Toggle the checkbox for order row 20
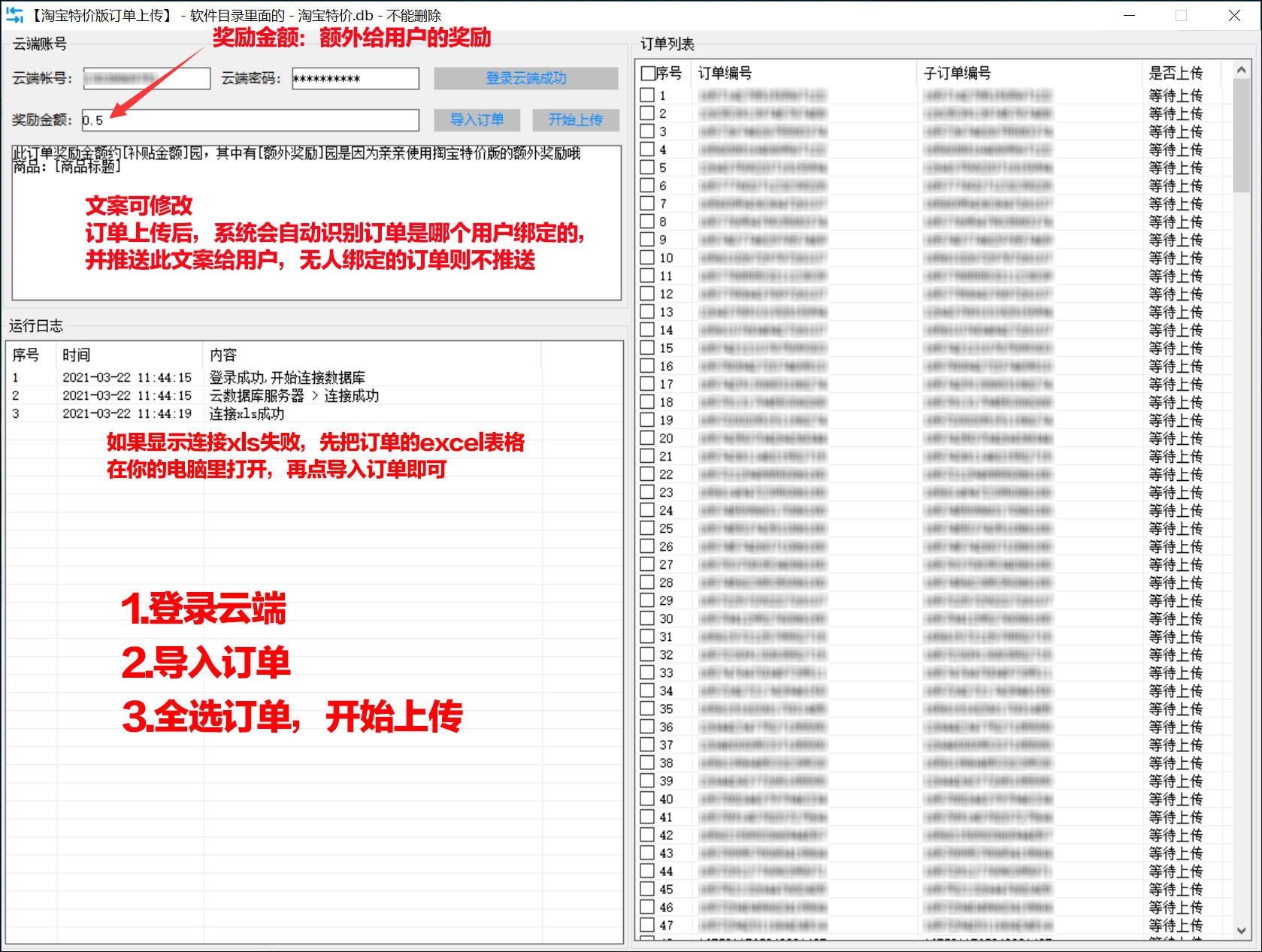The height and width of the screenshot is (952, 1262). click(647, 438)
